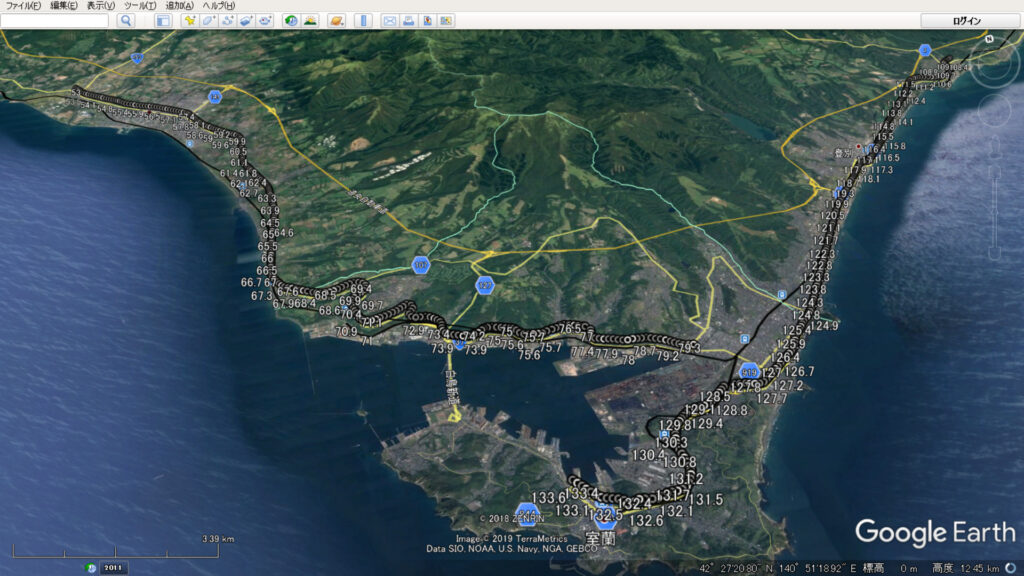Click the search magnifier button
The width and height of the screenshot is (1024, 576).
click(x=126, y=20)
